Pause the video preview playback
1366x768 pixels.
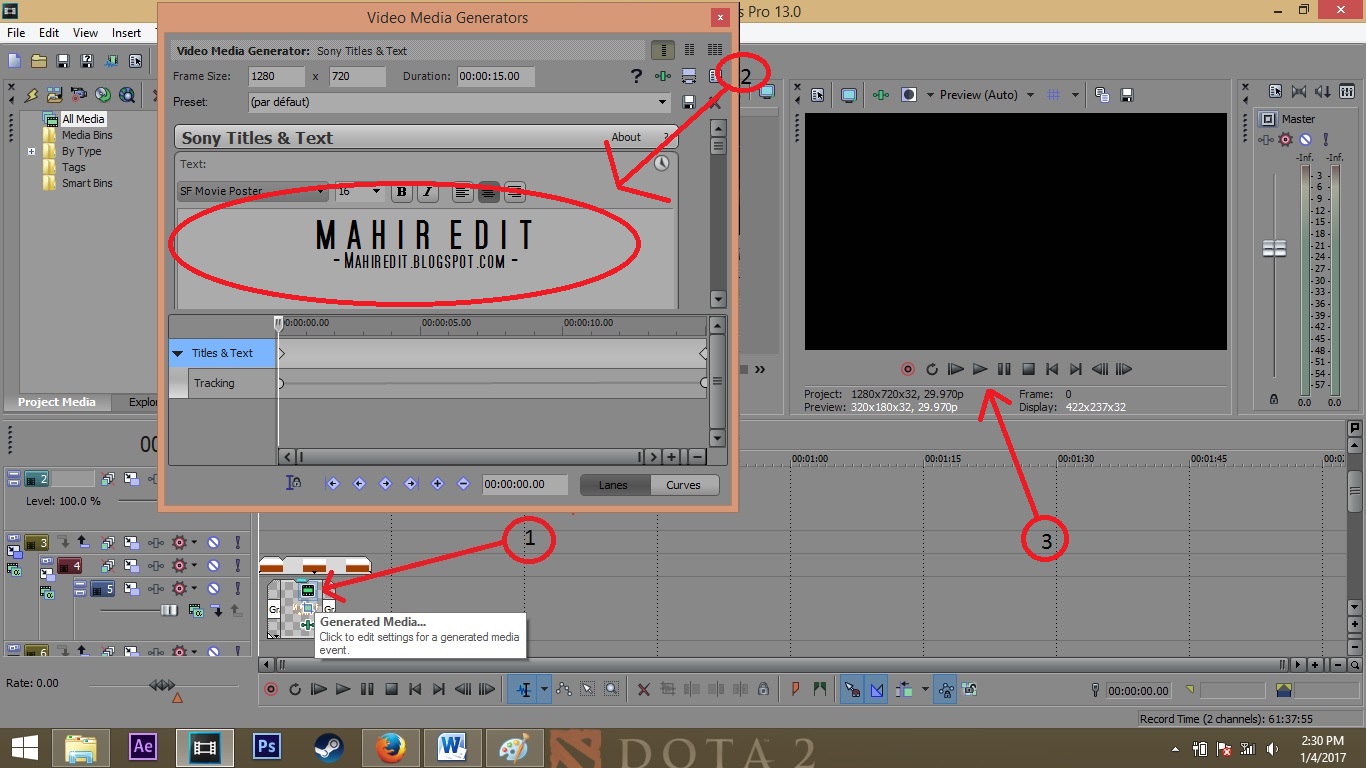coord(1004,369)
